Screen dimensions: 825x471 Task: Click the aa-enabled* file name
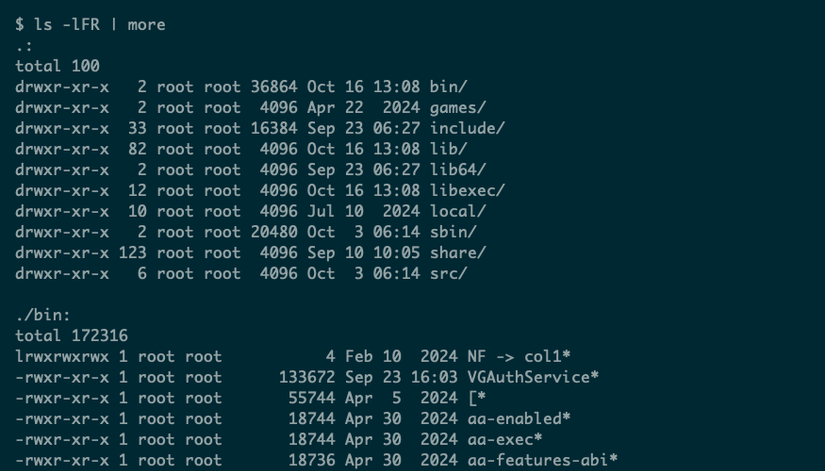pyautogui.click(x=517, y=418)
